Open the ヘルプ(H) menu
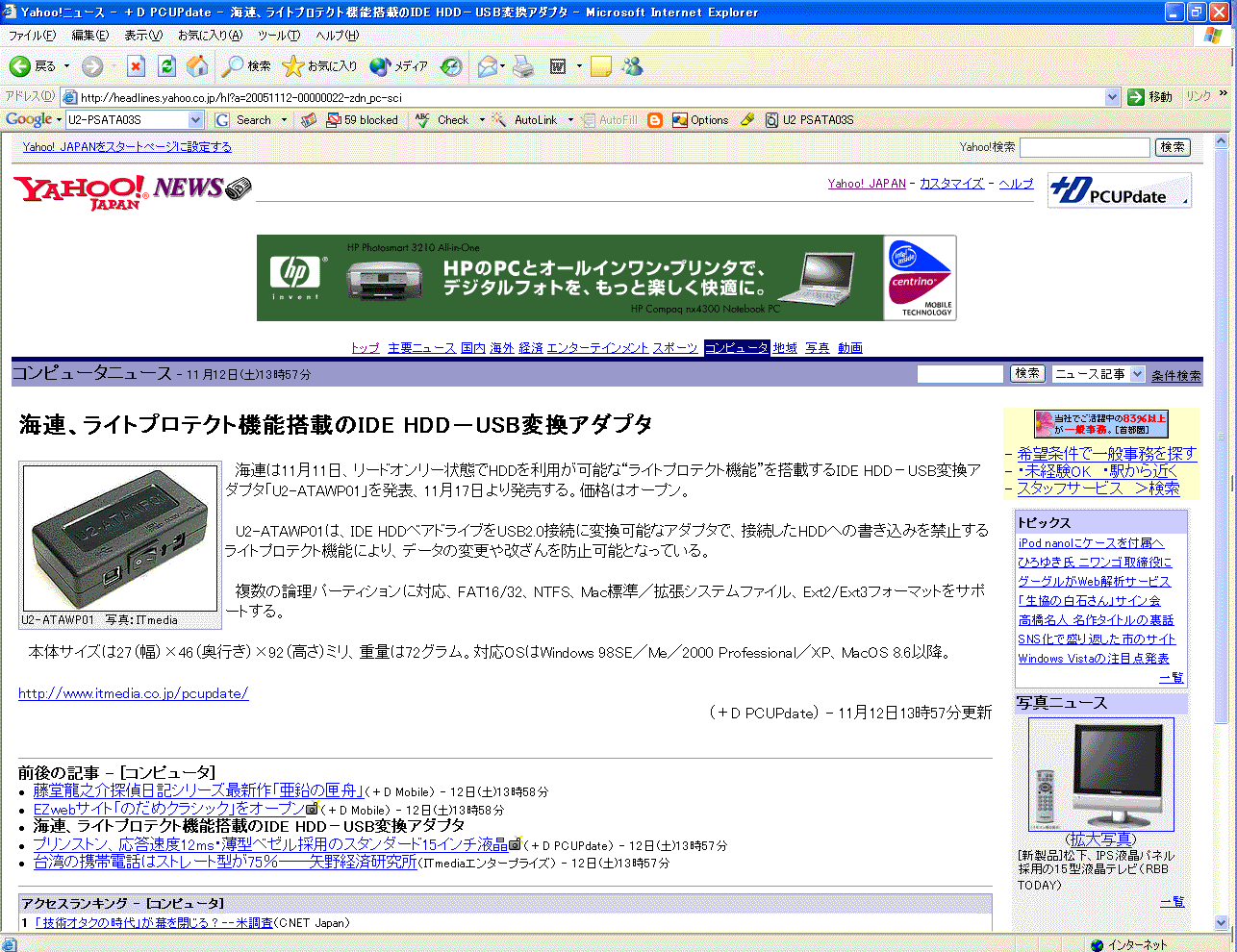This screenshot has width=1237, height=952. point(338,36)
